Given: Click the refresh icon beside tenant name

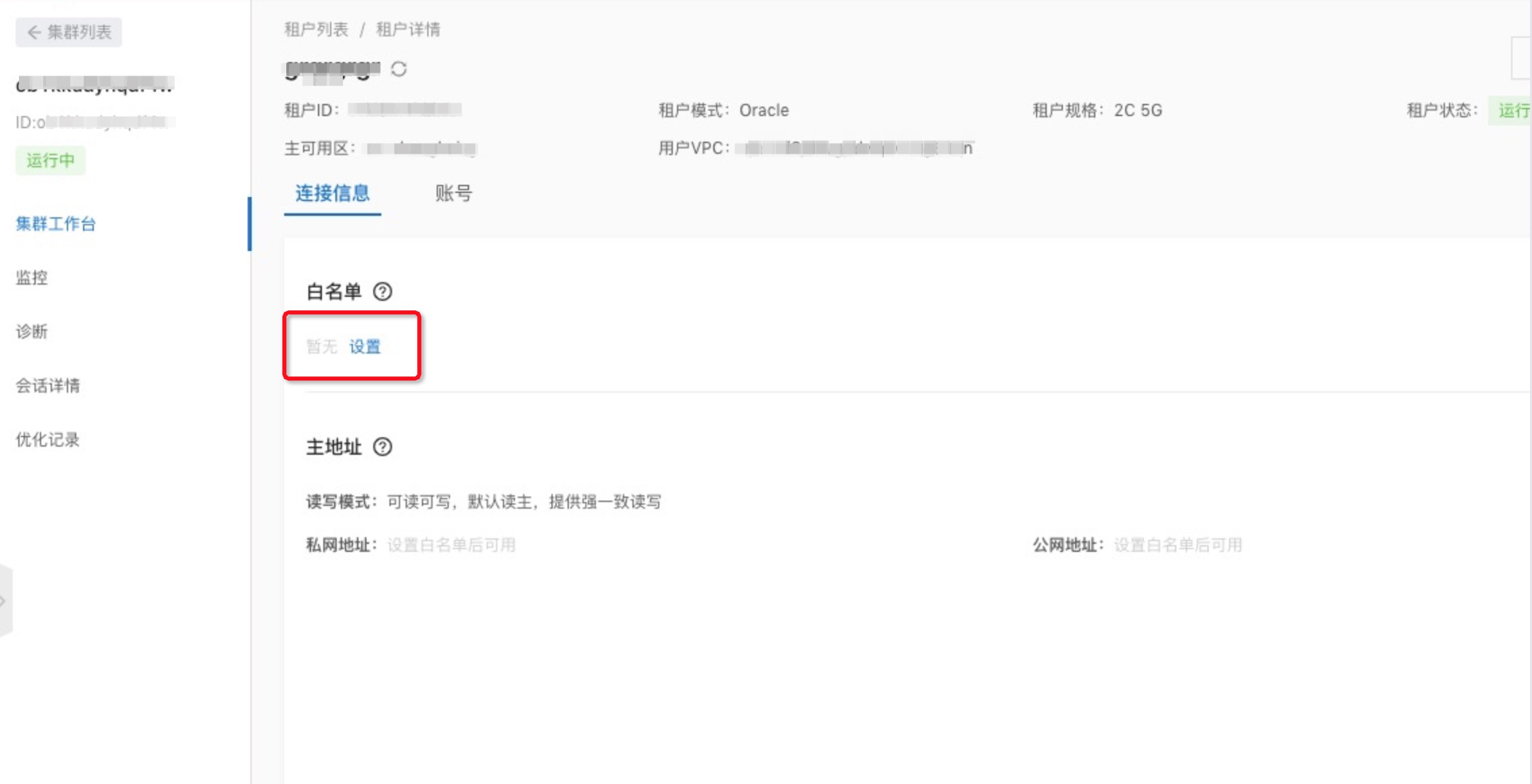Looking at the screenshot, I should pos(399,69).
